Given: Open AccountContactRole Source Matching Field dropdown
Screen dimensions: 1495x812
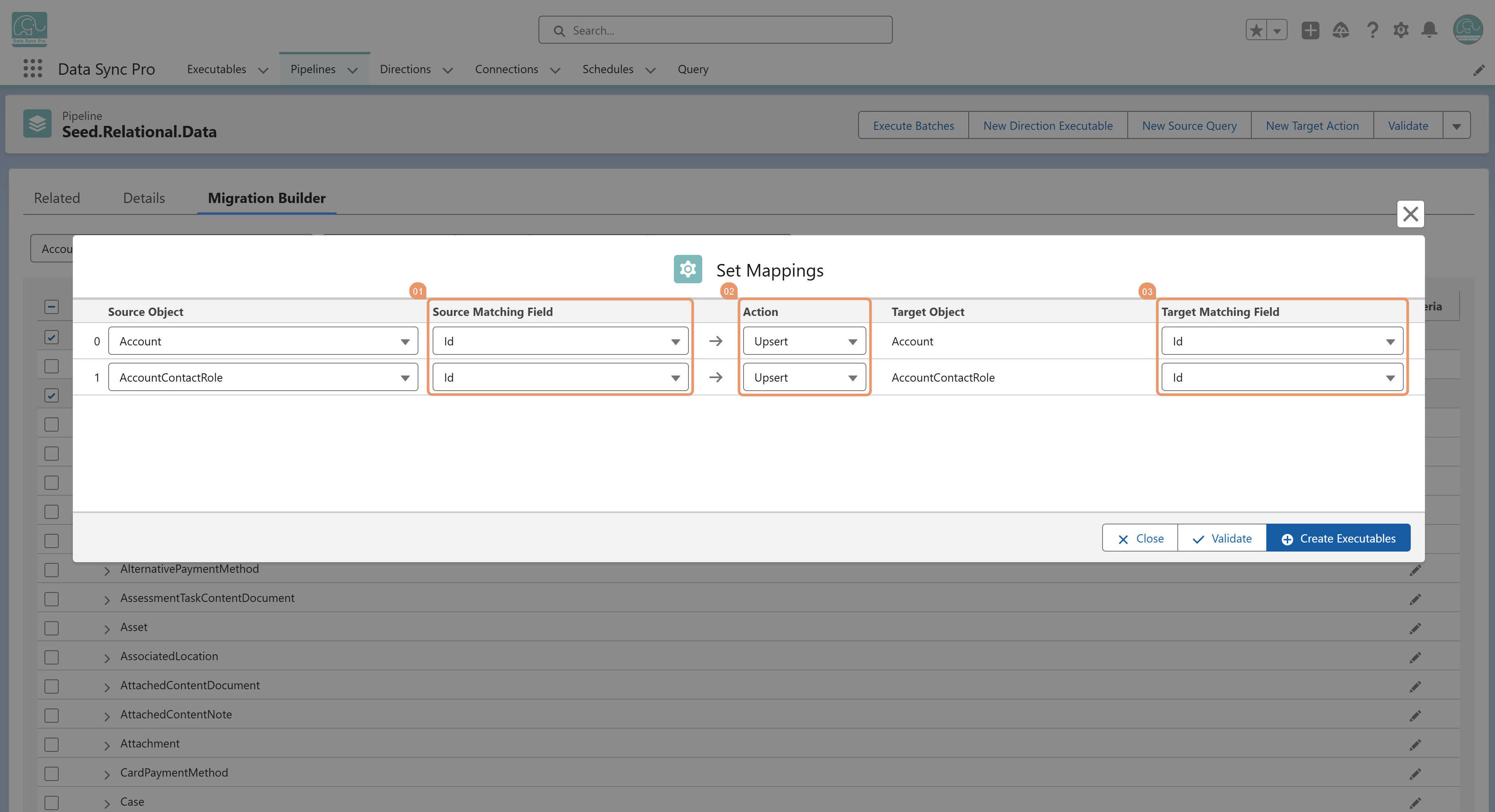Looking at the screenshot, I should [560, 378].
